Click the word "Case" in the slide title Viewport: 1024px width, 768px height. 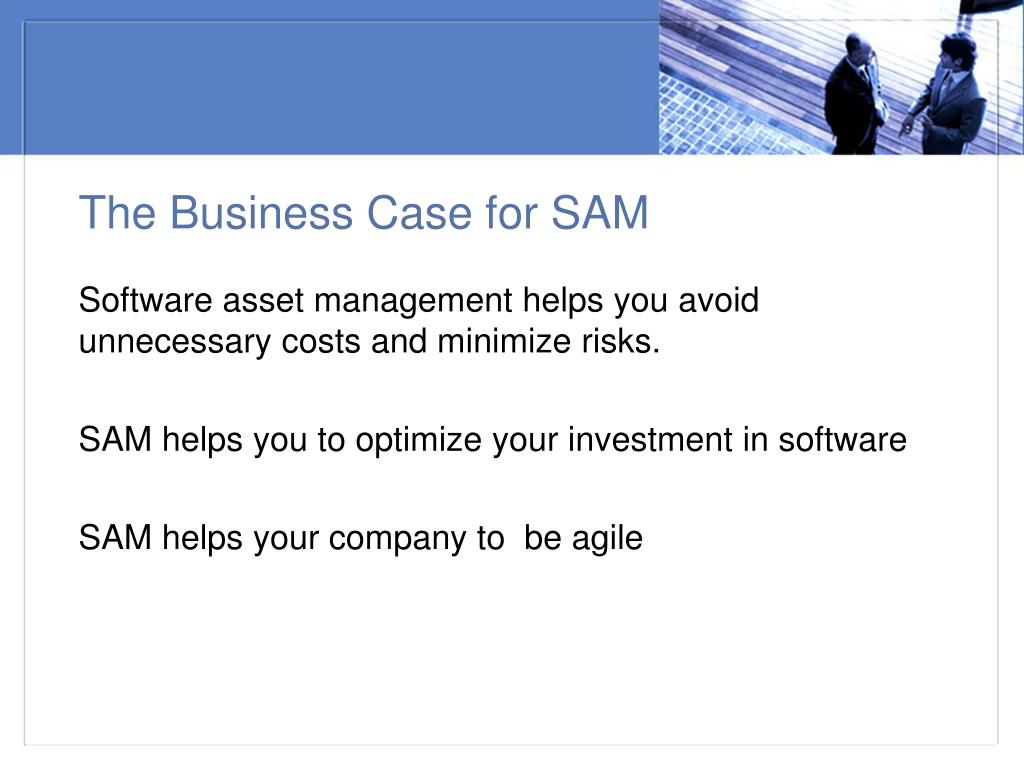click(419, 212)
